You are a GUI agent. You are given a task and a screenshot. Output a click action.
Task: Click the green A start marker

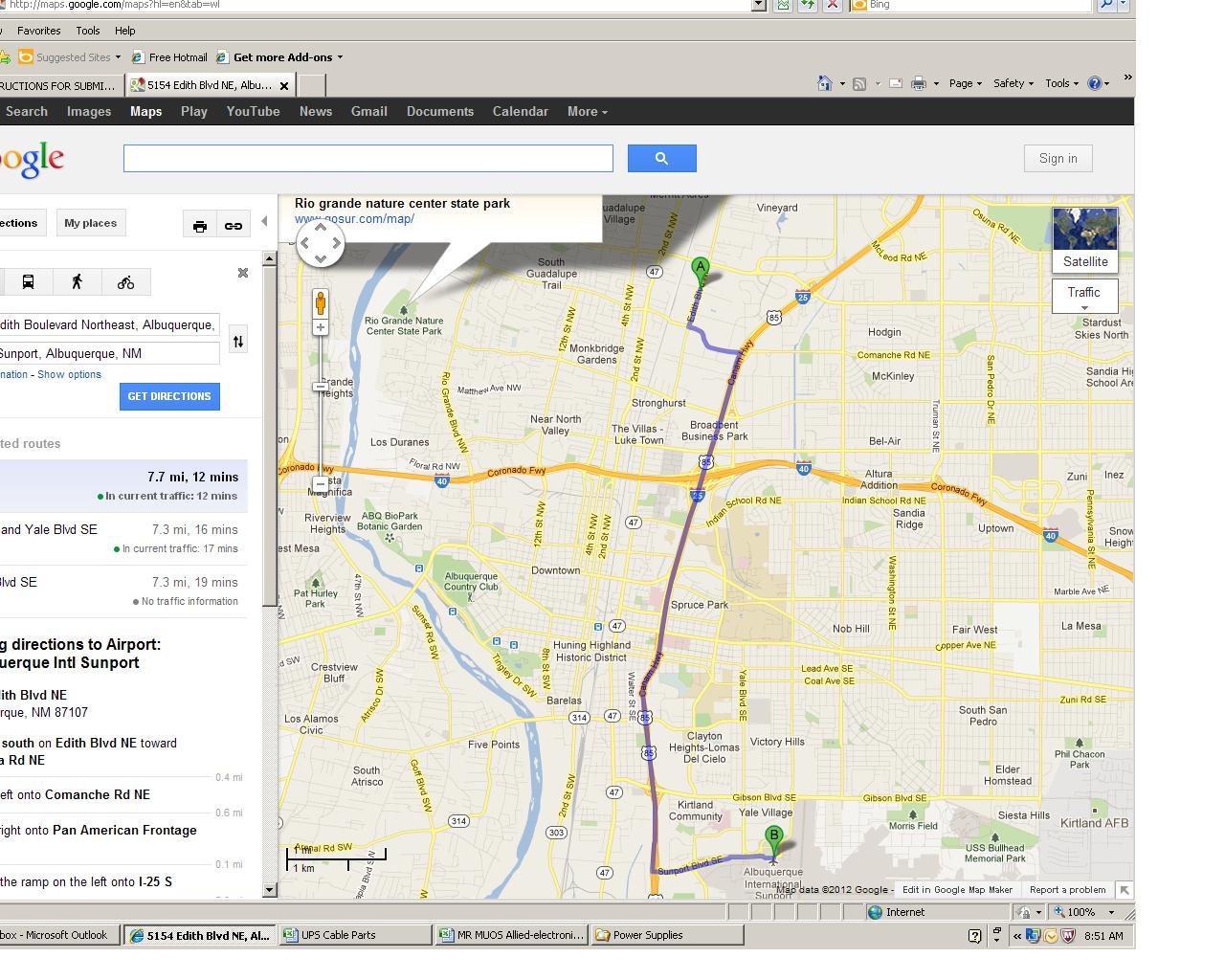point(701,271)
